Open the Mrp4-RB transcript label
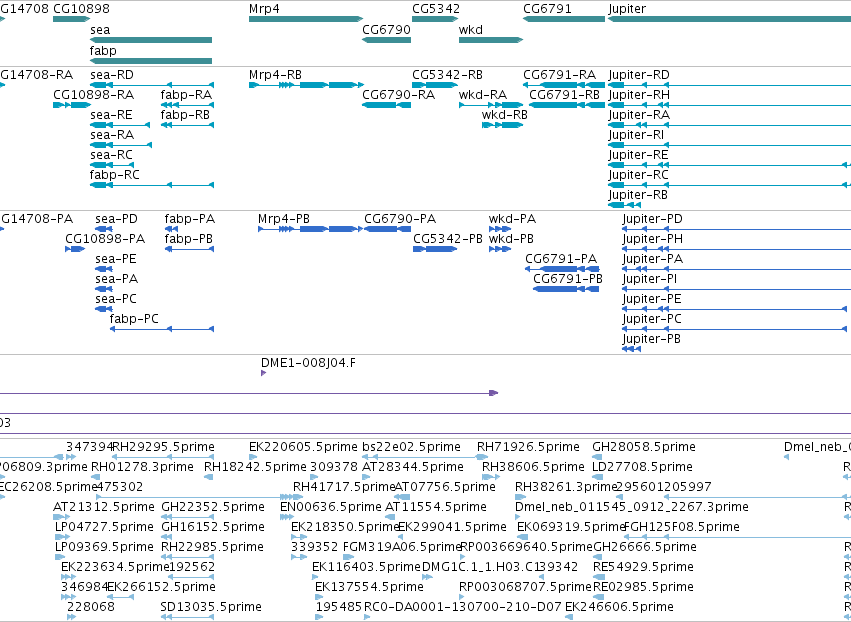Screen dimensions: 851x622 [x=275, y=75]
